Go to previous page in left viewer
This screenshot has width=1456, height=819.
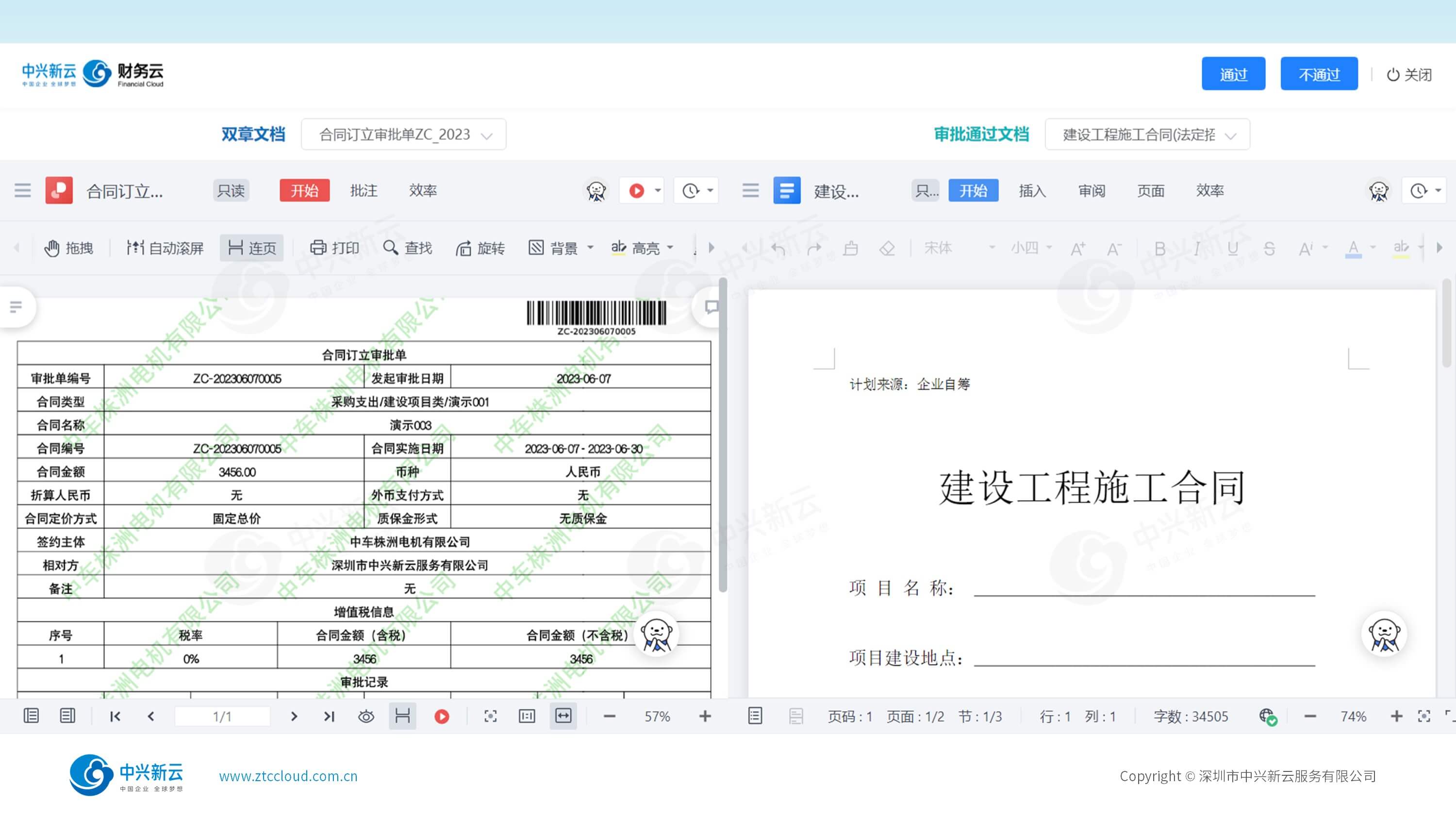click(151, 716)
